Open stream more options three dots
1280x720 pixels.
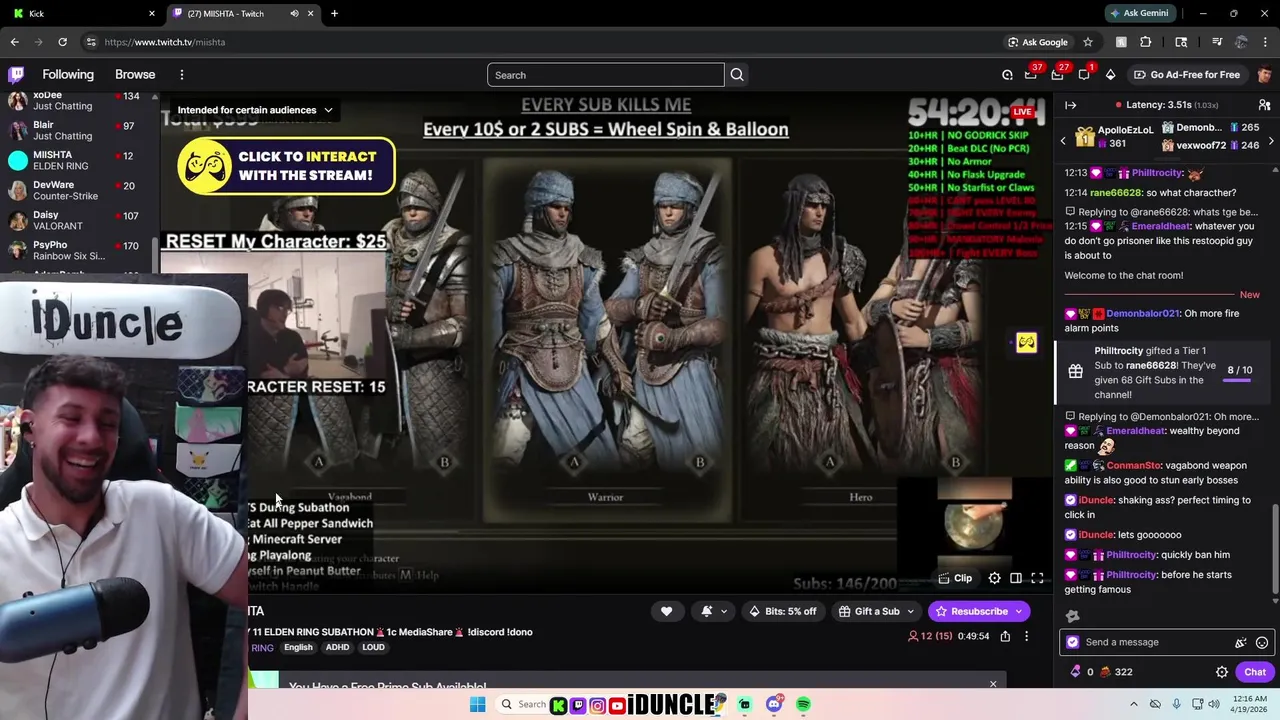(1026, 636)
